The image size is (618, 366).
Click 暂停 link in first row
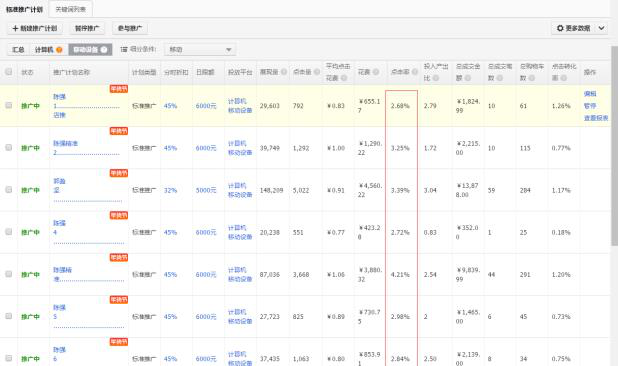[x=590, y=106]
